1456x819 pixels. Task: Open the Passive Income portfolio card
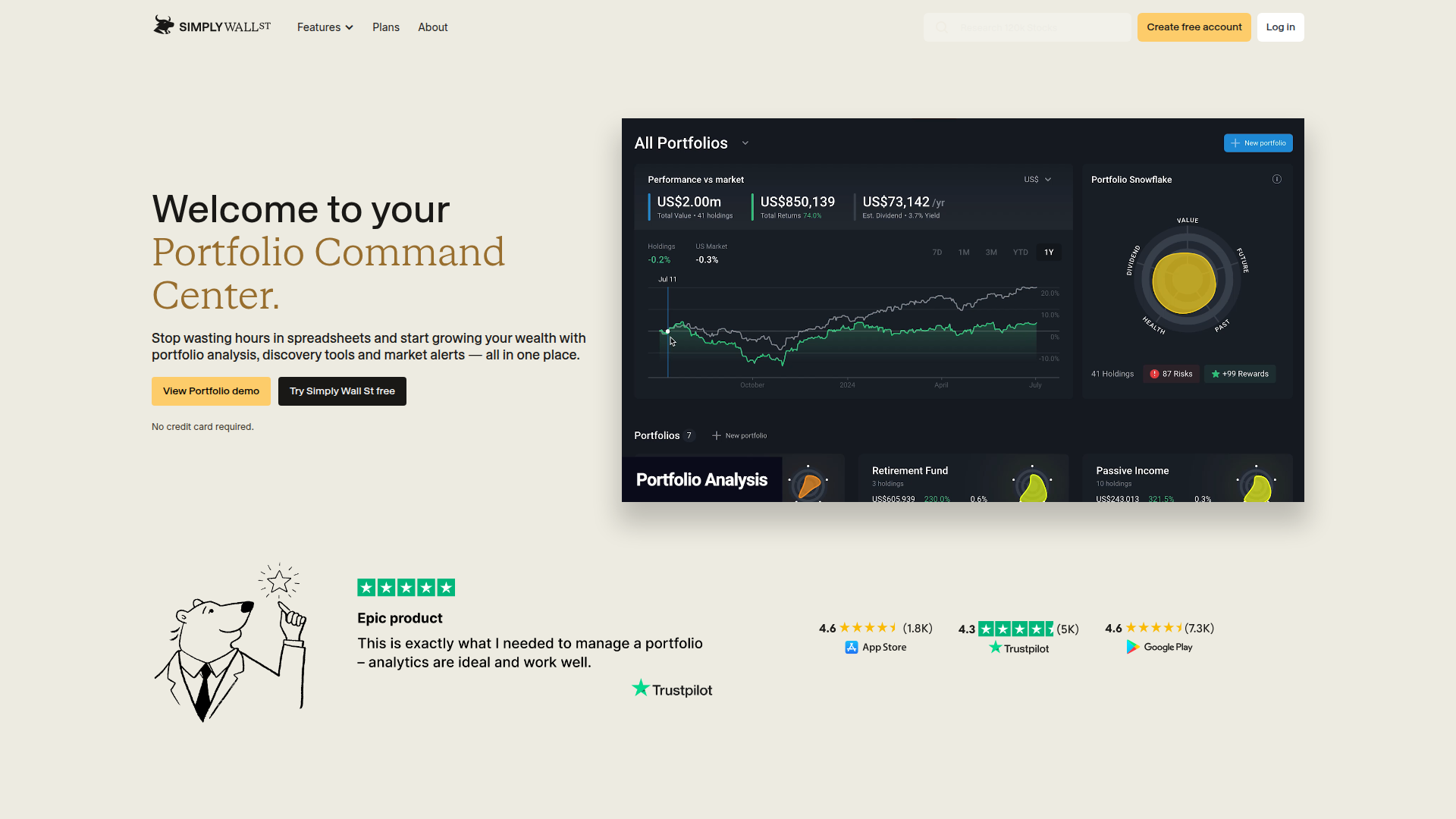1188,479
